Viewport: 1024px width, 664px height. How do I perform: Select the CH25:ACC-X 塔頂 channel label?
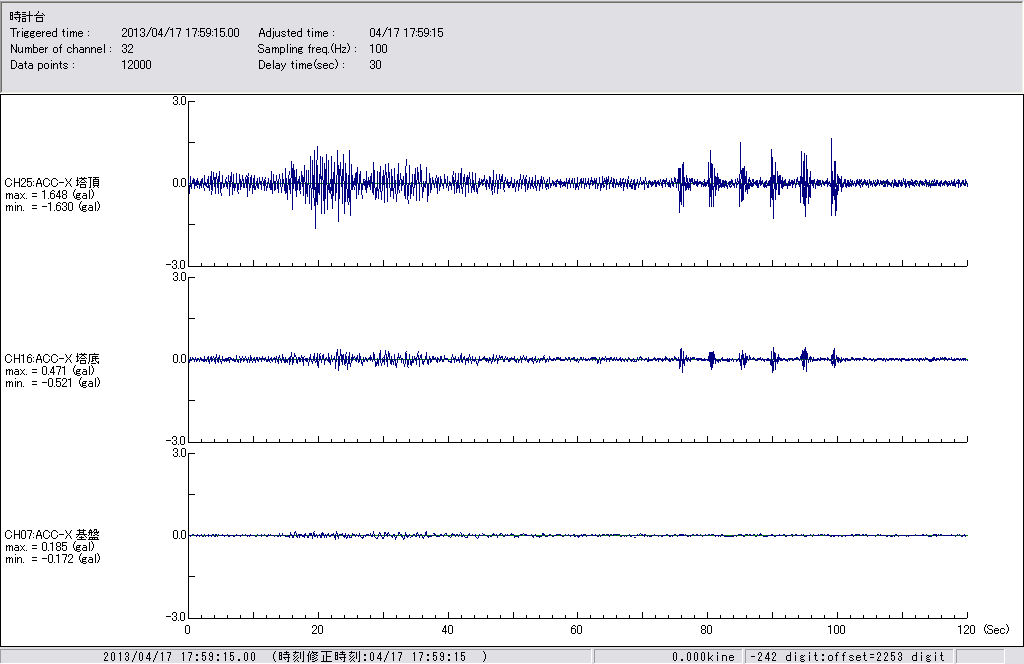pyautogui.click(x=52, y=182)
